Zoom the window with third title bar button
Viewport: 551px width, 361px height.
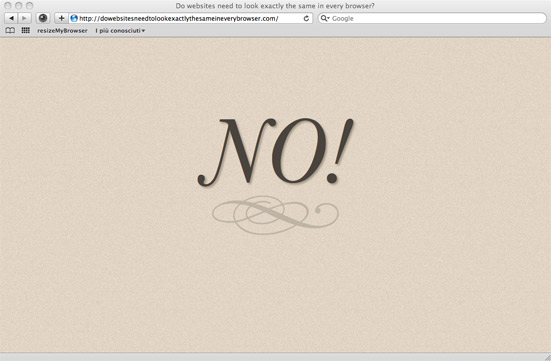(30, 6)
